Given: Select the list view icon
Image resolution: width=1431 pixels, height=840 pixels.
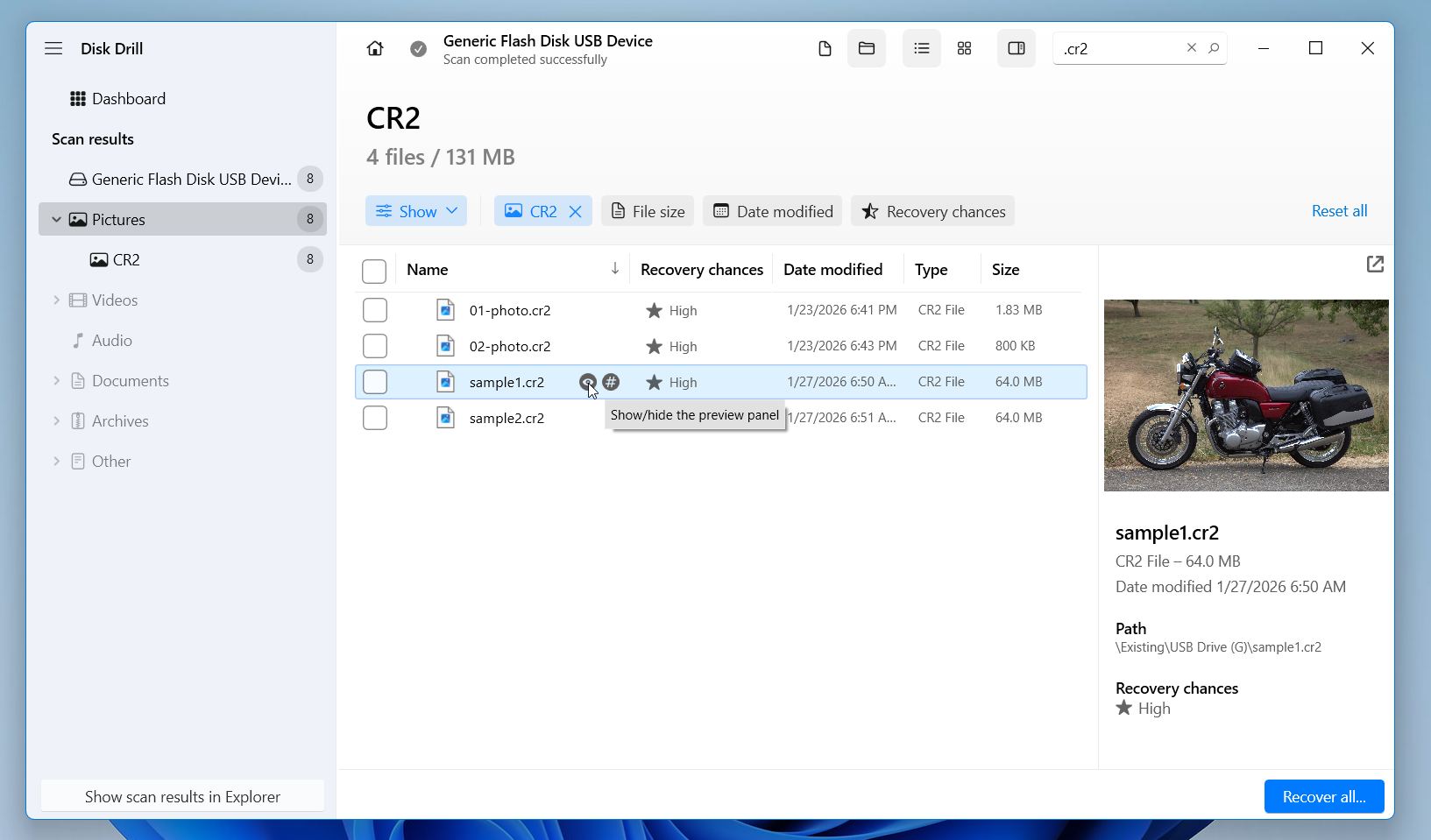Looking at the screenshot, I should [921, 48].
